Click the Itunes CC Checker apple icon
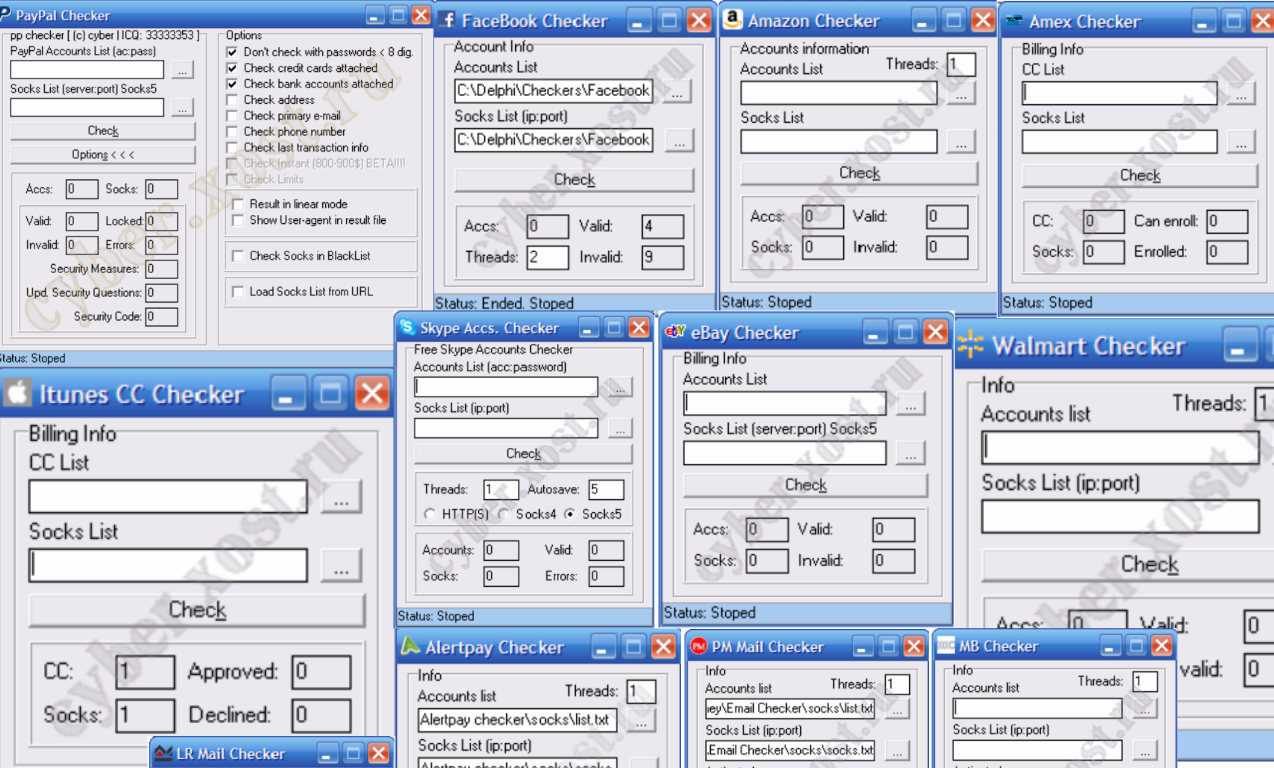The width and height of the screenshot is (1274, 768). point(18,394)
